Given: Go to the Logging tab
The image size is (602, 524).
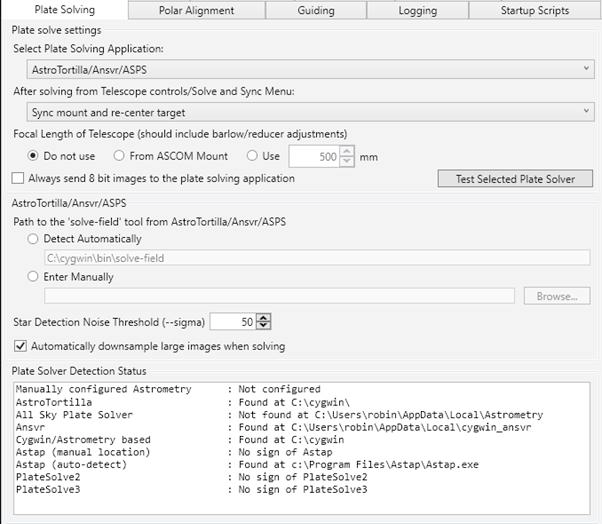Looking at the screenshot, I should (x=417, y=10).
